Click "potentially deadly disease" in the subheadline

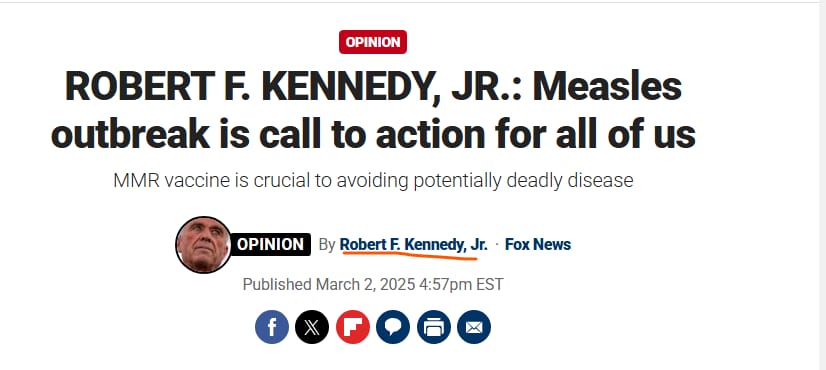523,181
